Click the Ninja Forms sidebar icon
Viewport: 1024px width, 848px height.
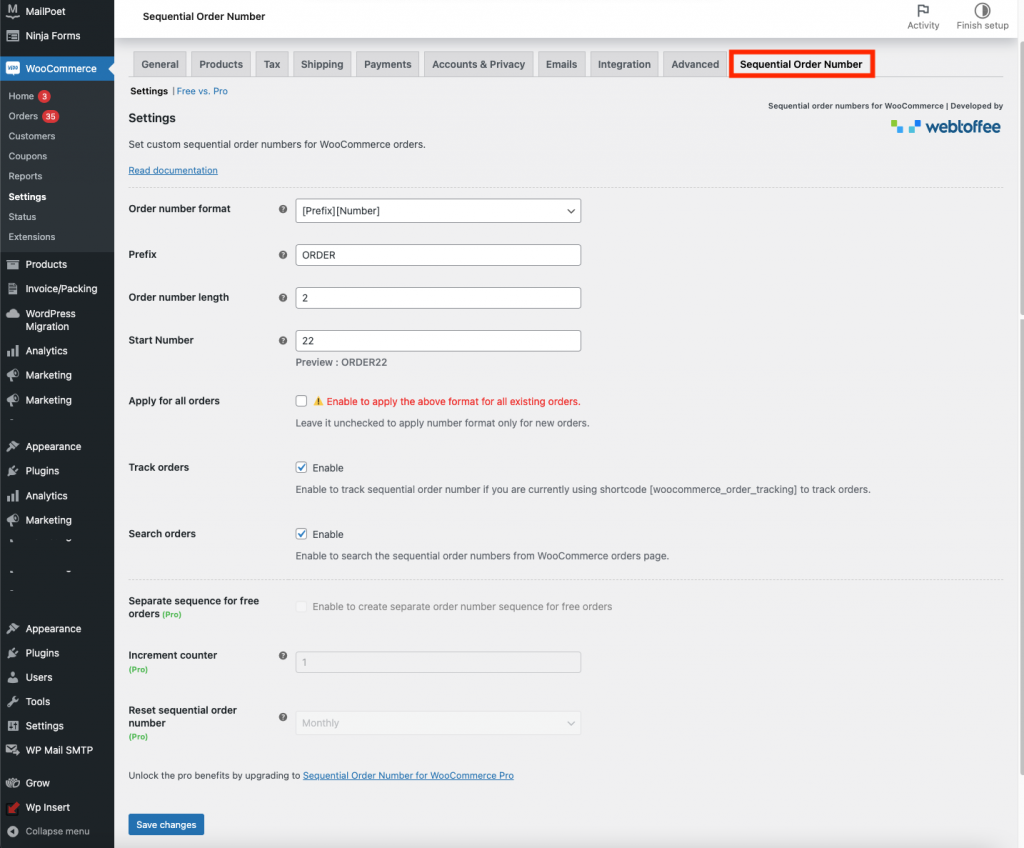pyautogui.click(x=12, y=36)
